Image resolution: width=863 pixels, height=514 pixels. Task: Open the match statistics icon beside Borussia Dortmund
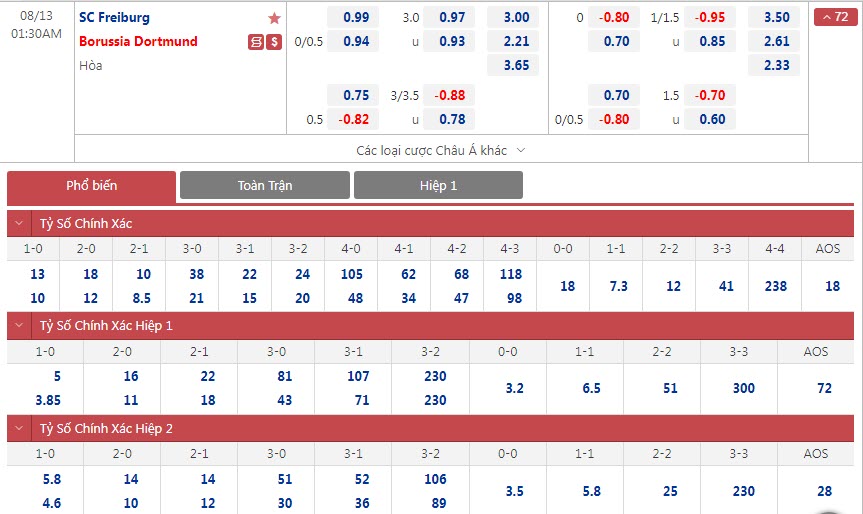pyautogui.click(x=256, y=42)
